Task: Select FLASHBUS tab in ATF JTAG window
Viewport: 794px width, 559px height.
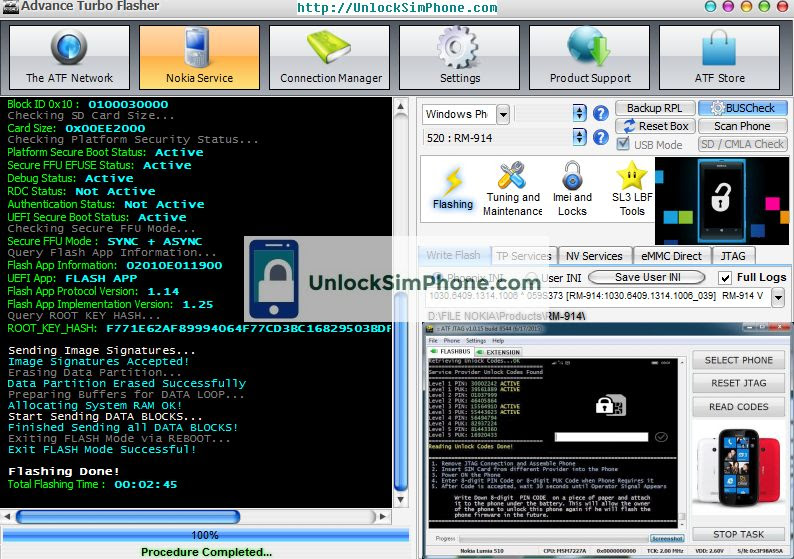Action: (x=451, y=351)
